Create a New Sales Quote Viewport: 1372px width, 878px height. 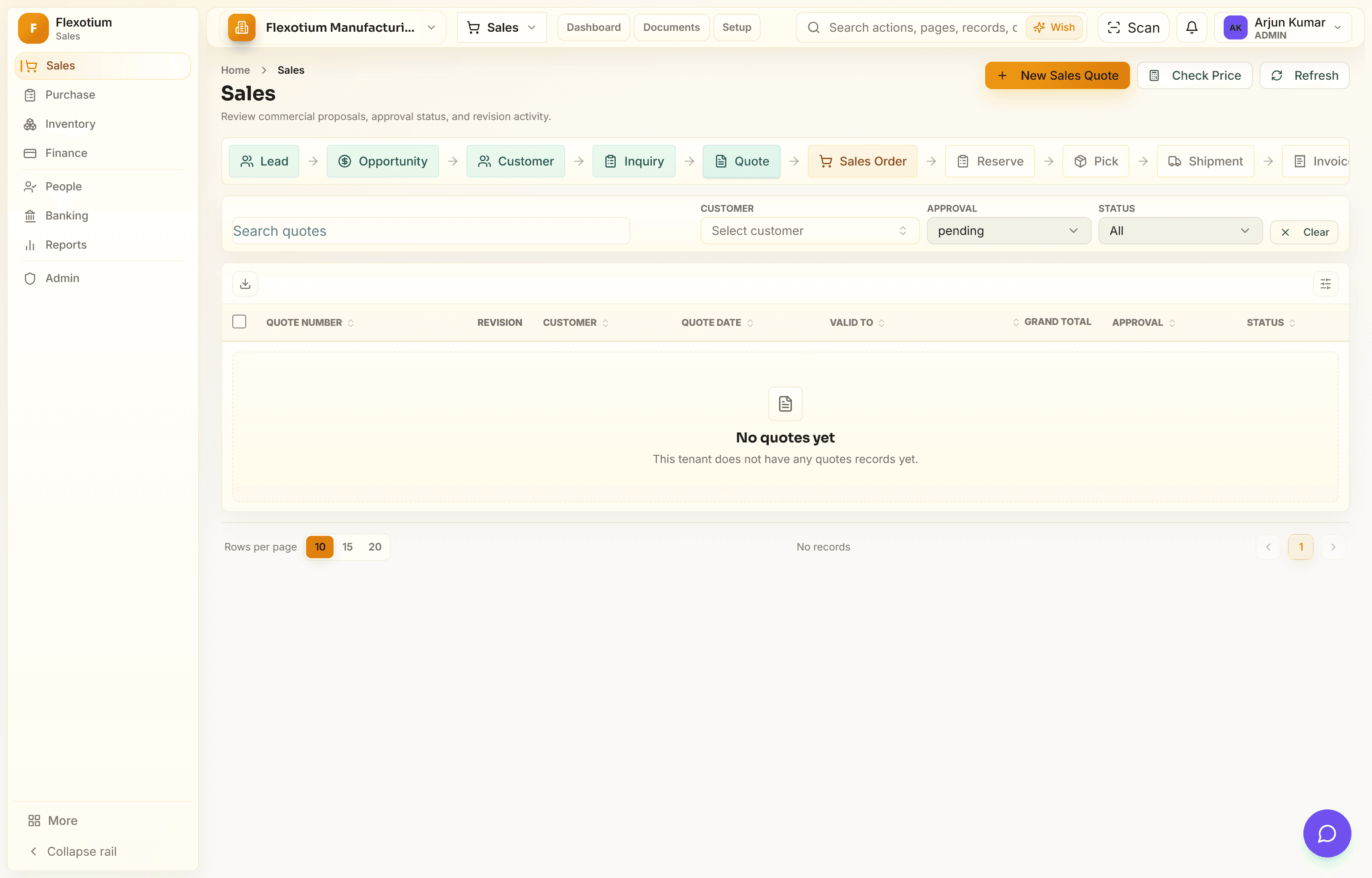tap(1057, 75)
